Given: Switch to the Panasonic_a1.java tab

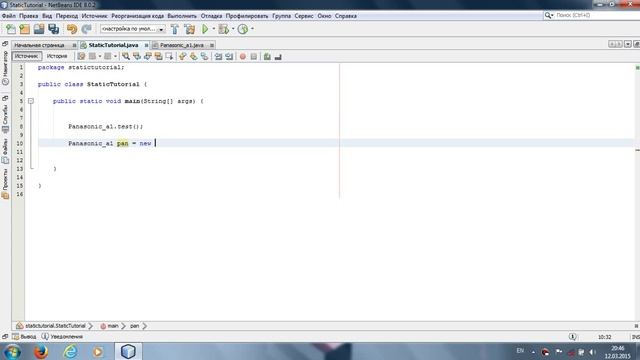Looking at the screenshot, I should (182, 45).
